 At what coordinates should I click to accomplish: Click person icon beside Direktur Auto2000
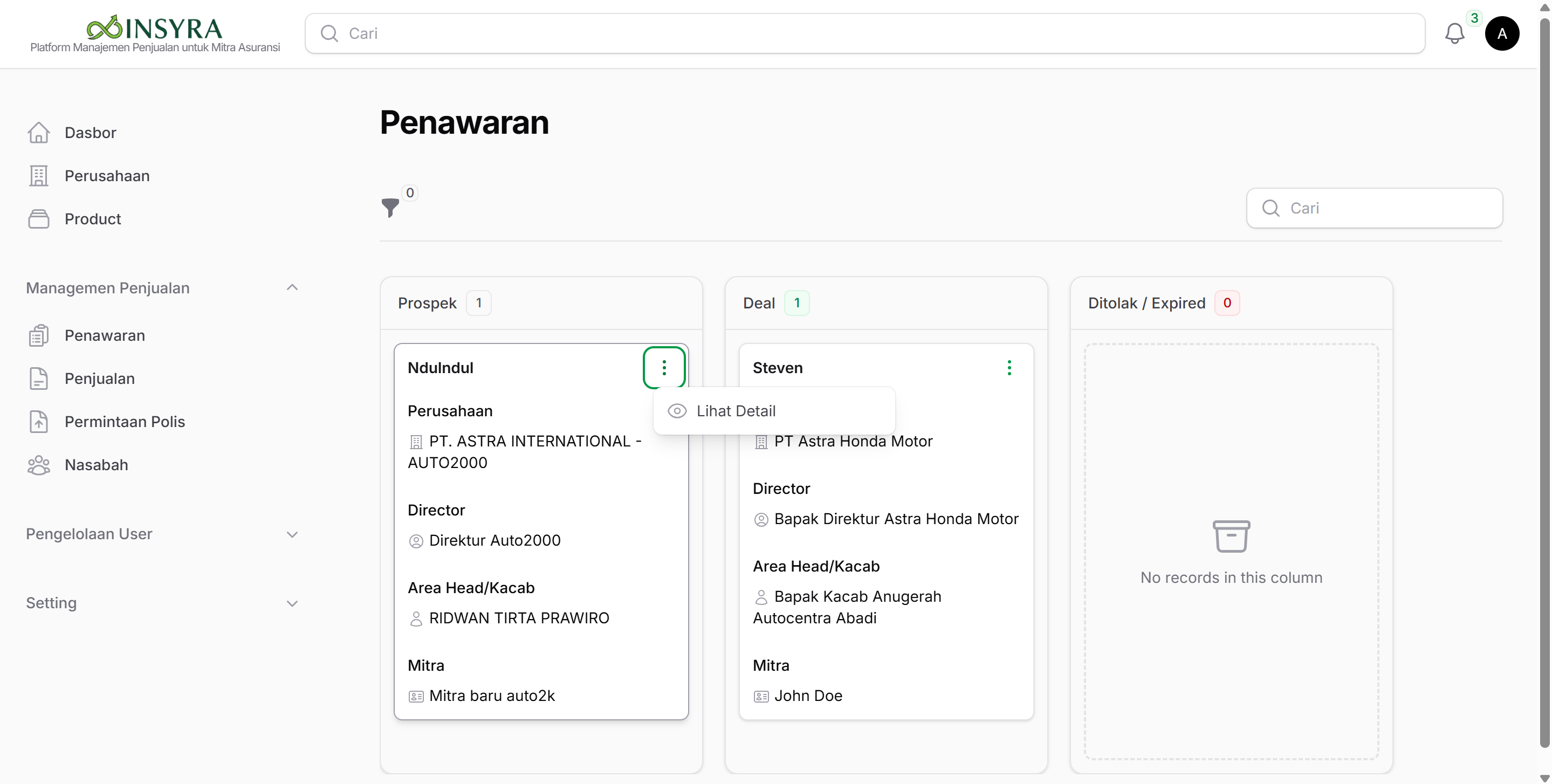(x=416, y=541)
